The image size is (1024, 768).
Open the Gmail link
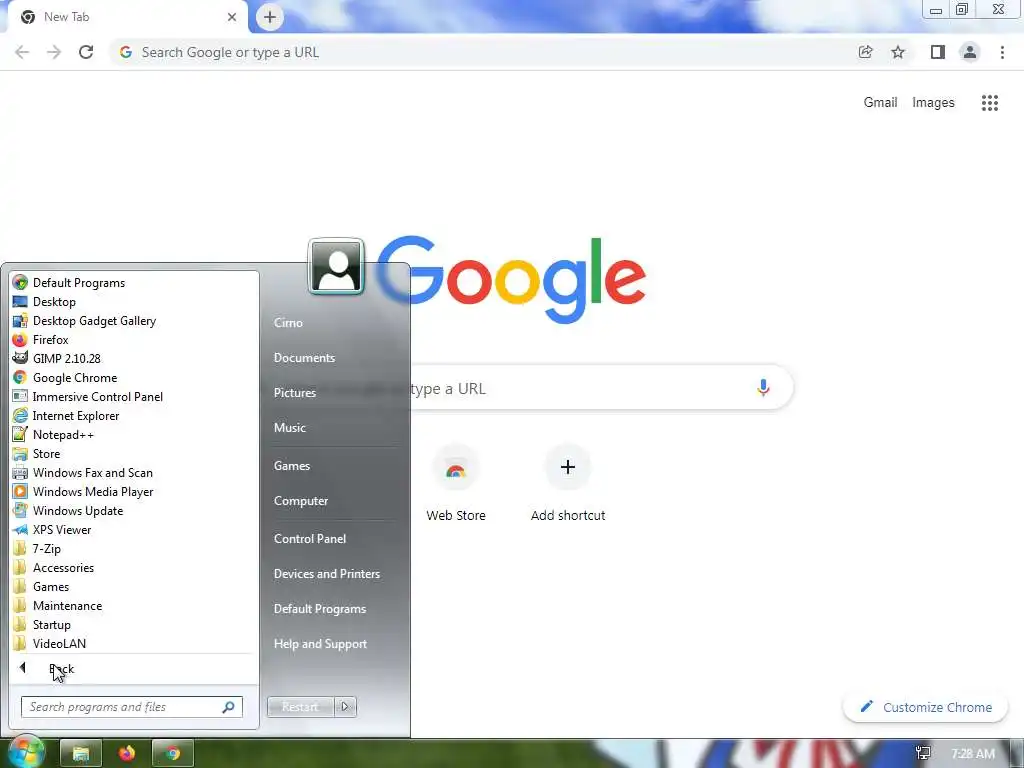(880, 103)
